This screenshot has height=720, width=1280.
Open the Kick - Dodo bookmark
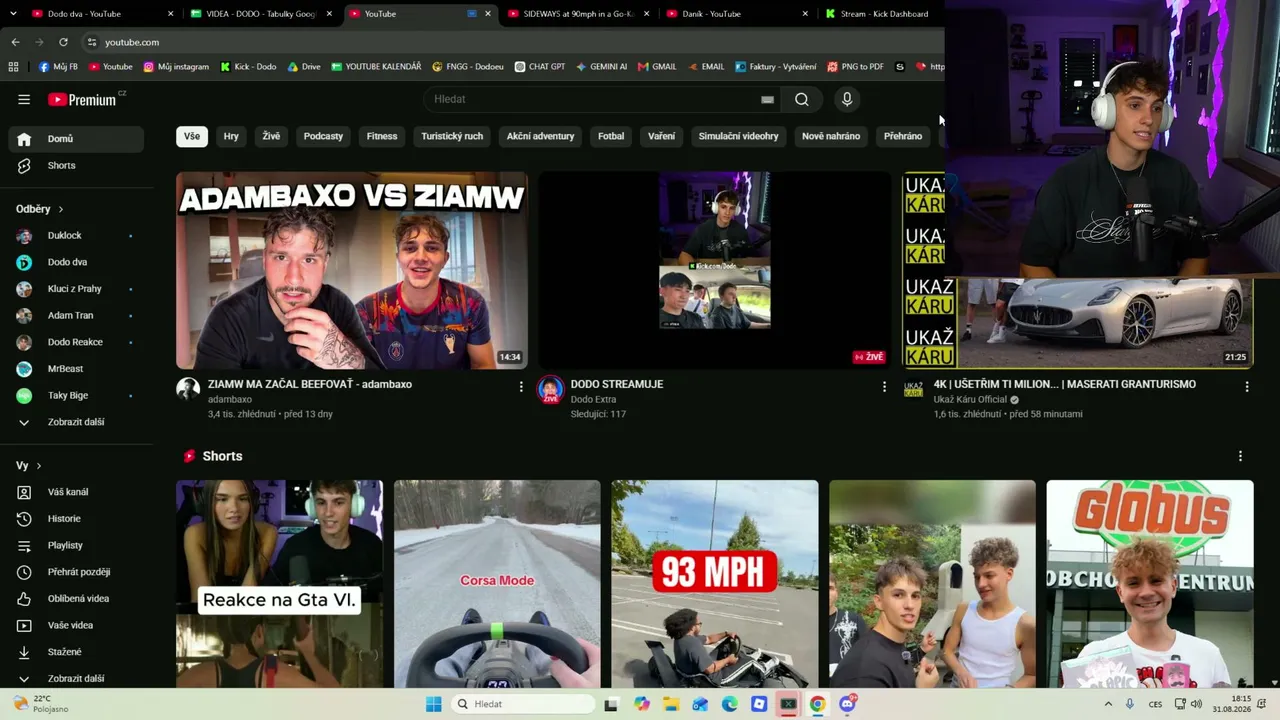pos(248,67)
